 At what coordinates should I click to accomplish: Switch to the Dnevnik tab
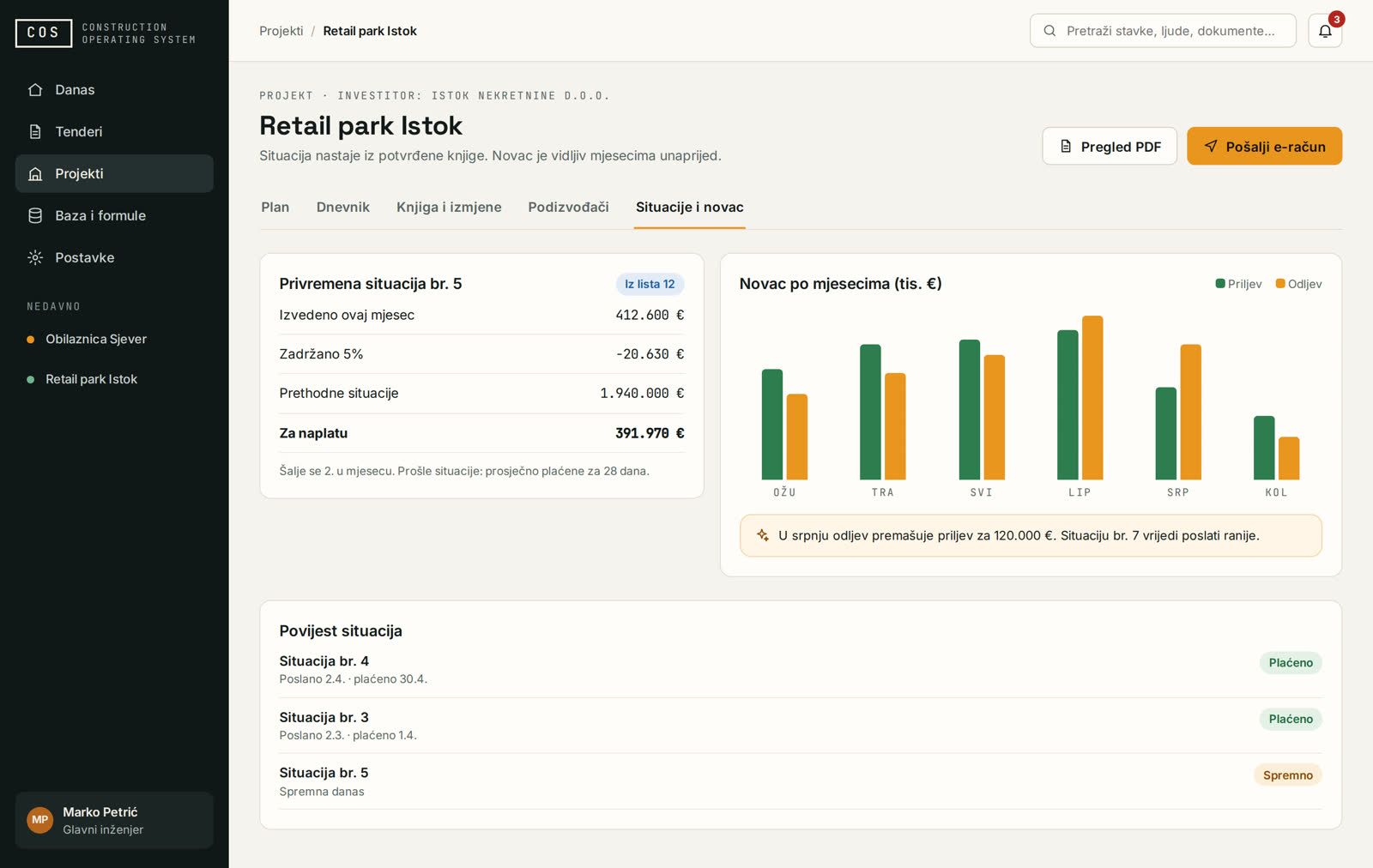343,208
